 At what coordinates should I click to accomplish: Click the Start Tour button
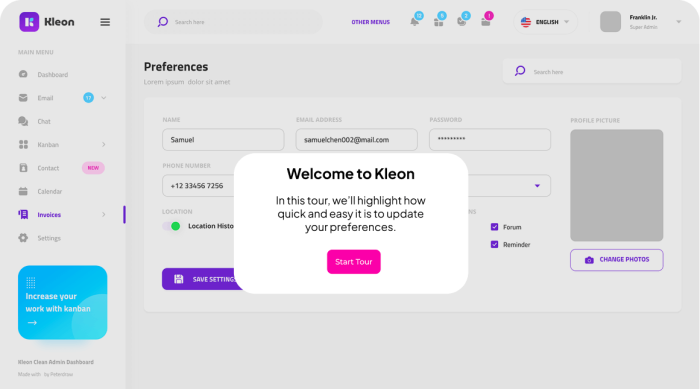(x=354, y=262)
